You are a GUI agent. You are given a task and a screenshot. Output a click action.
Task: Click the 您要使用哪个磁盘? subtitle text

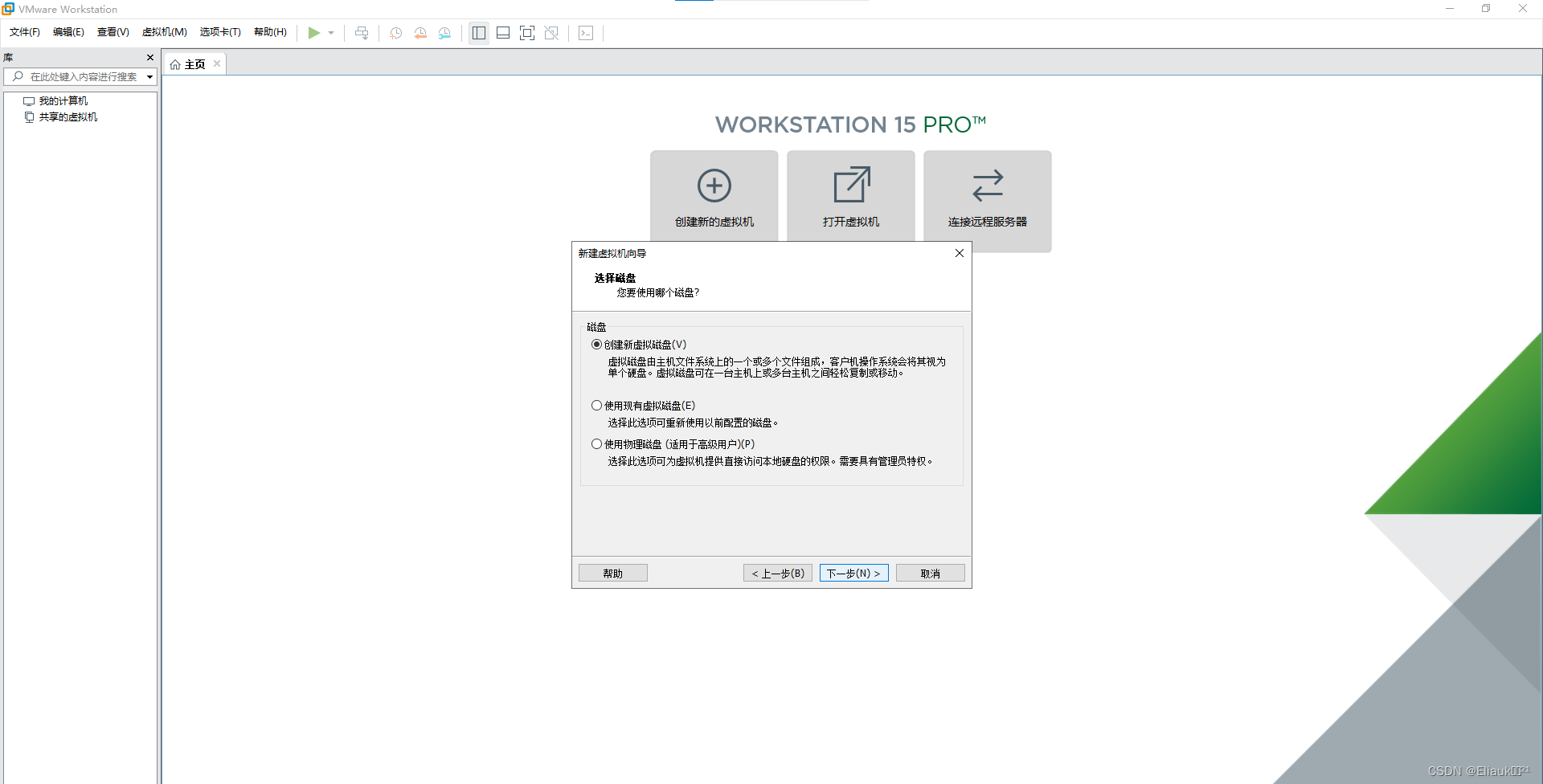[x=658, y=292]
